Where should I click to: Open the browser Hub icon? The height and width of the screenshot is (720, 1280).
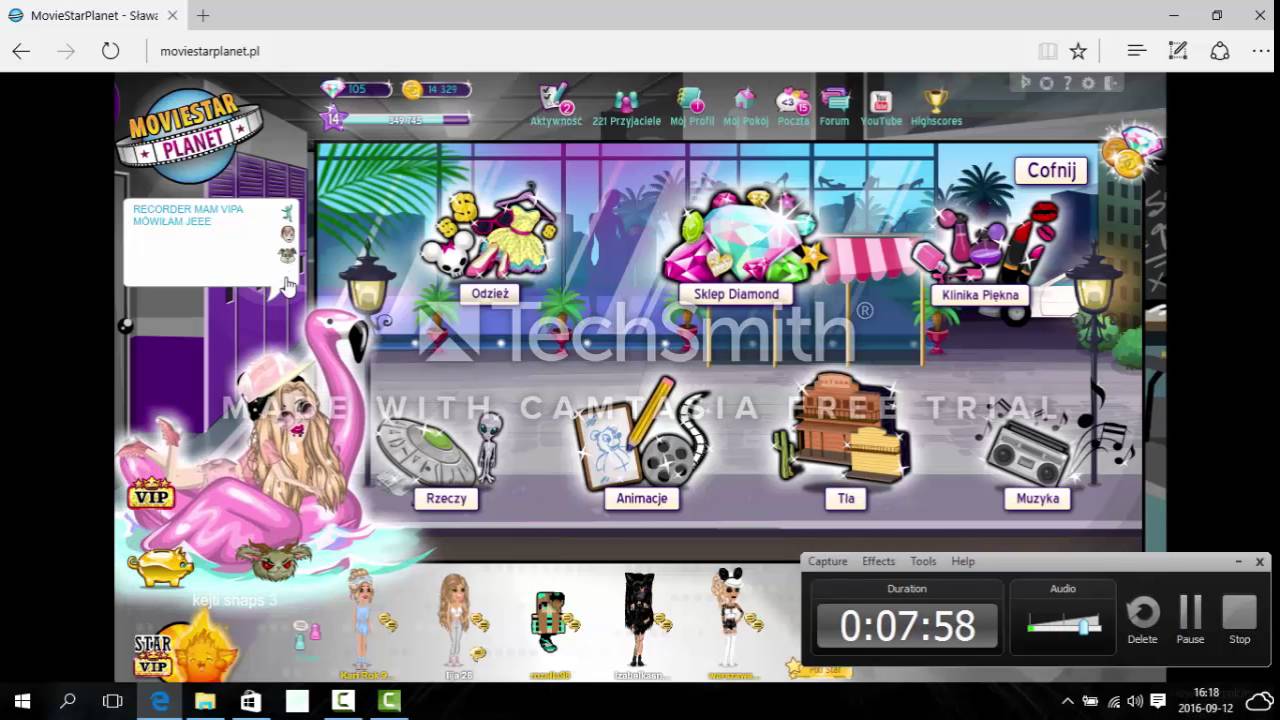(1136, 51)
